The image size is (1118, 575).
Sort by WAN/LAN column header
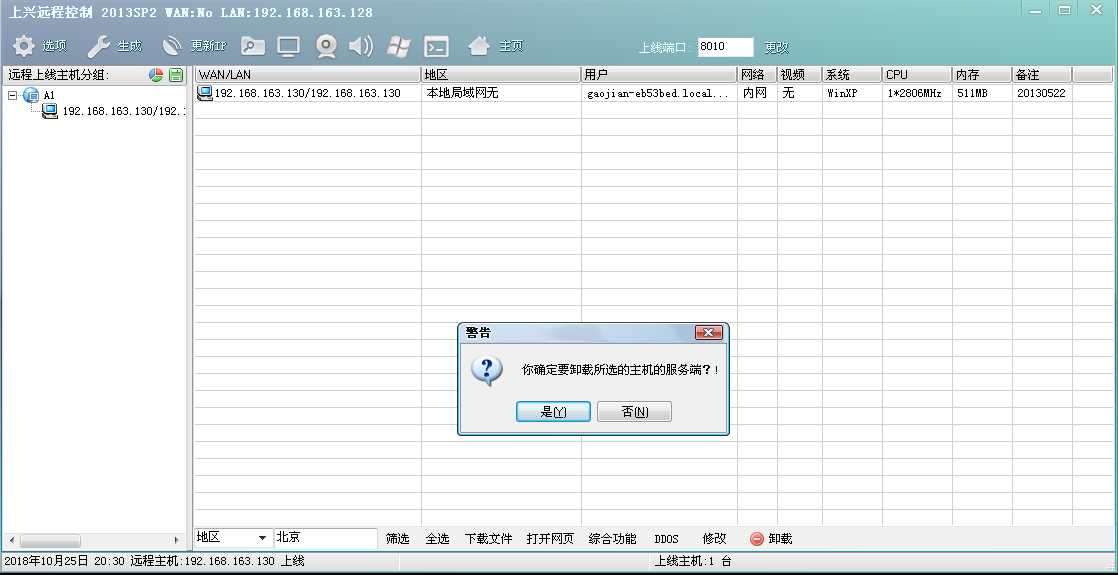click(x=308, y=75)
